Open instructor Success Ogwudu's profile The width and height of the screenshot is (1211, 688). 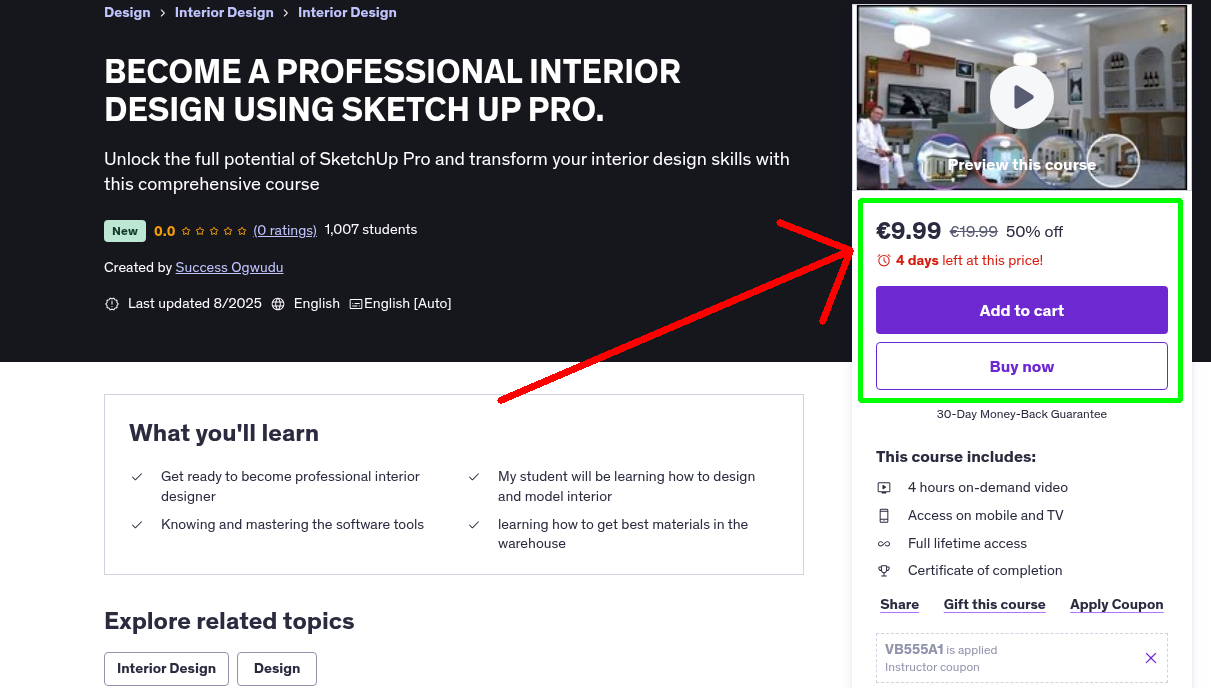point(229,267)
